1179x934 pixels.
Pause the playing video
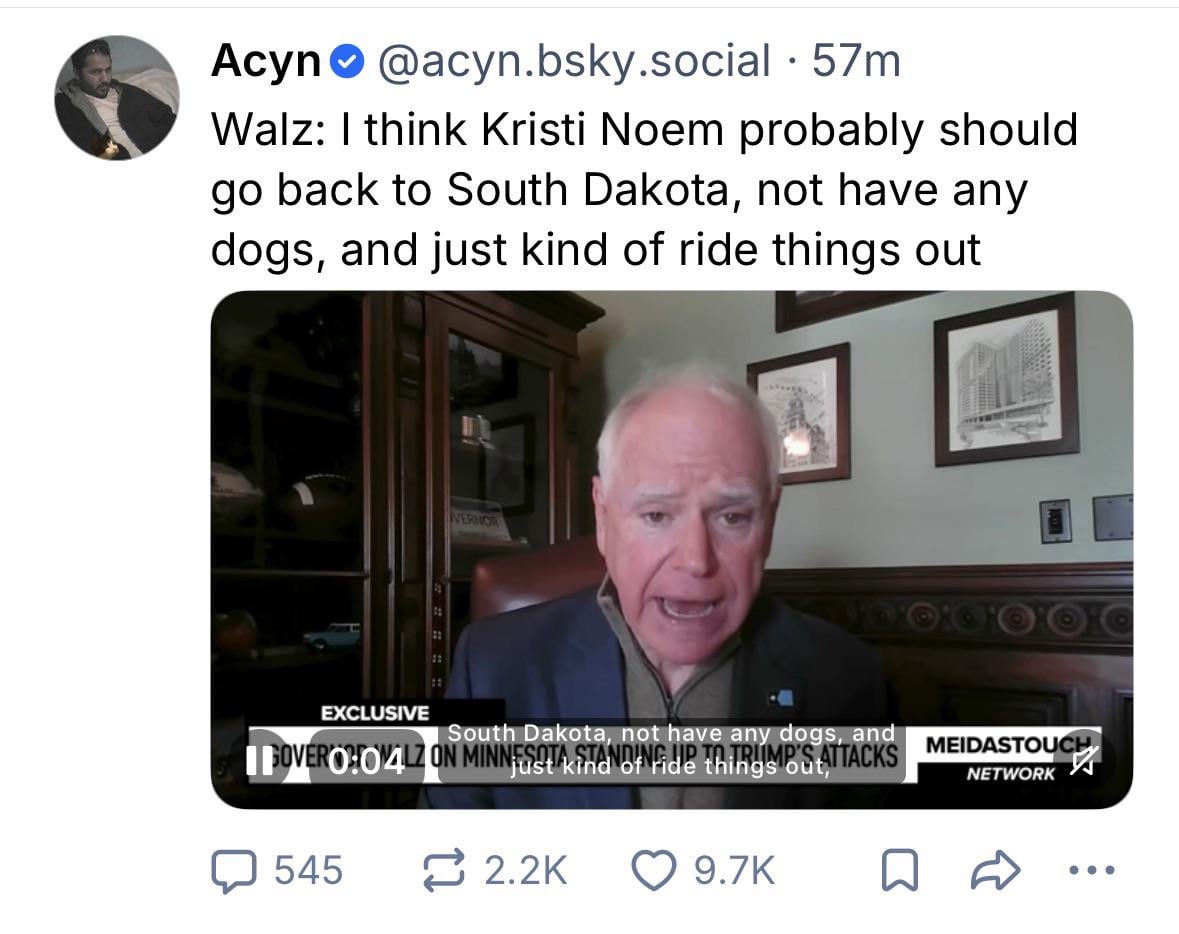tap(261, 762)
